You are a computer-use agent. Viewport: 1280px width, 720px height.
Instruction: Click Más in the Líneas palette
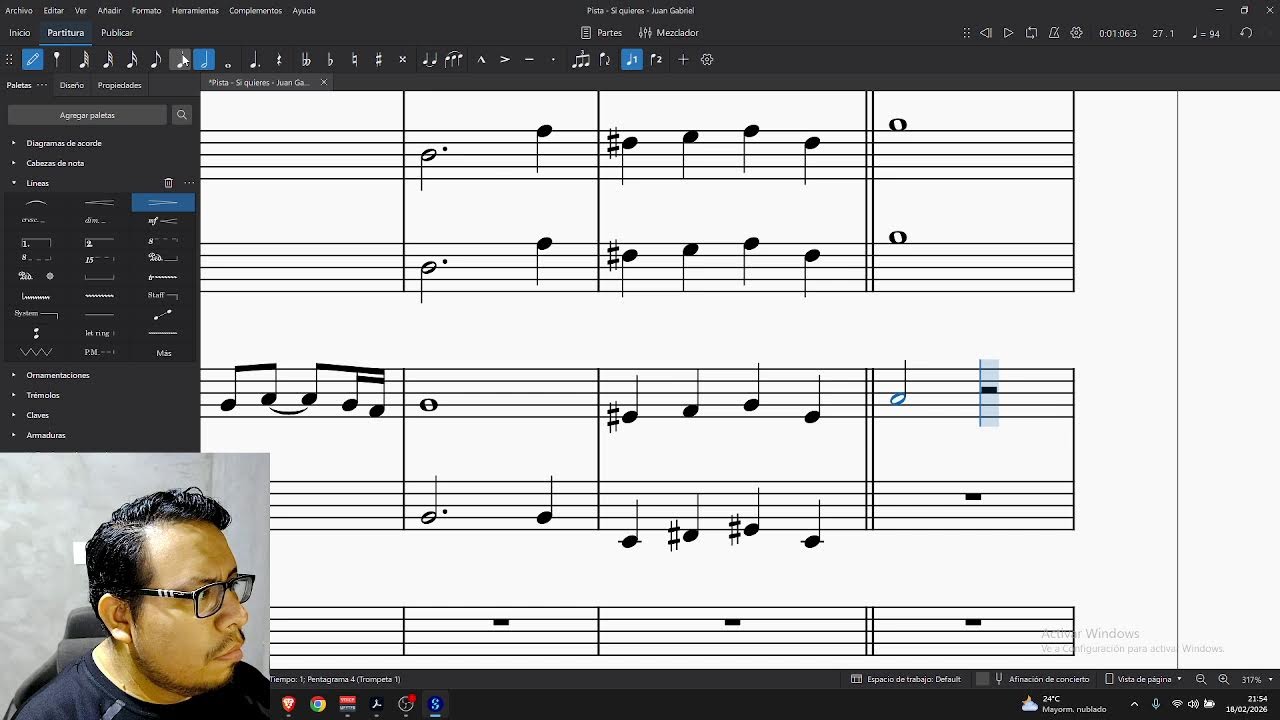pyautogui.click(x=164, y=353)
